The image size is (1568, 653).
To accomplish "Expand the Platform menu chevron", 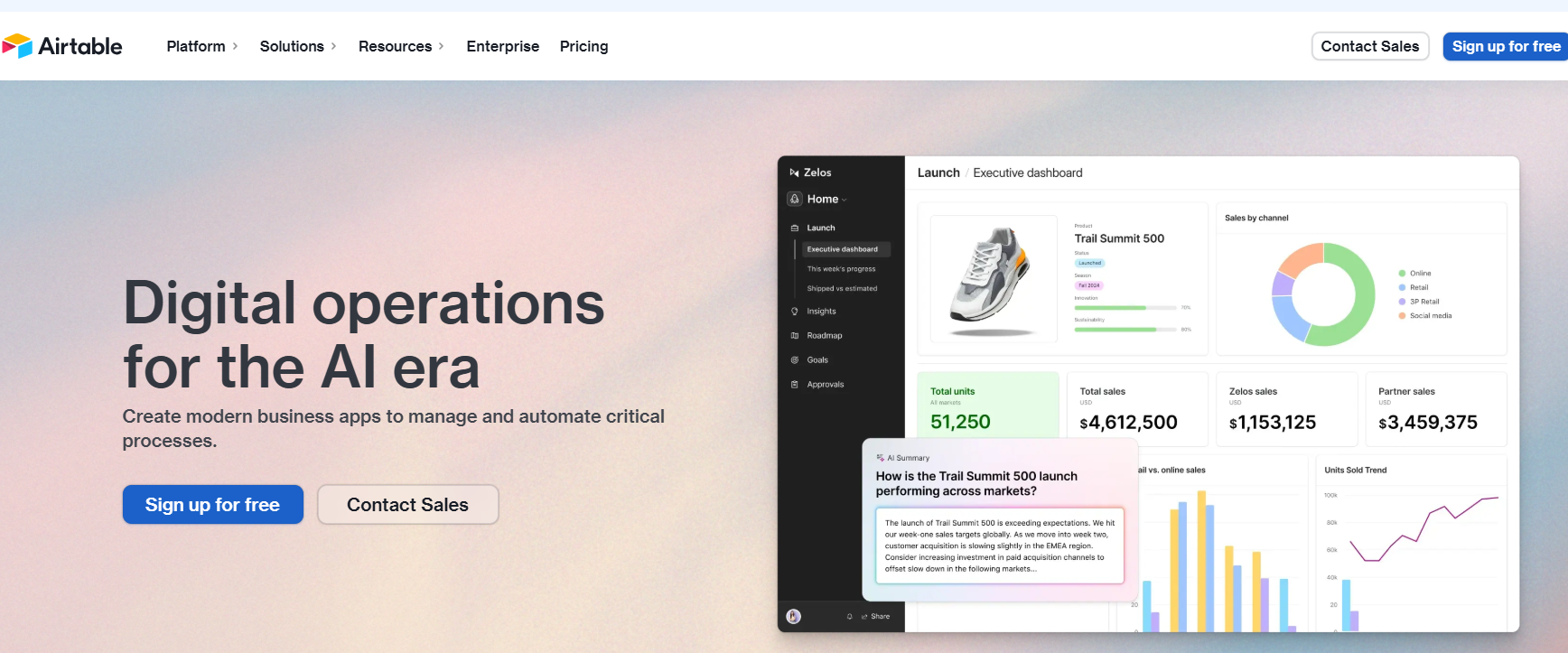I will 235,46.
